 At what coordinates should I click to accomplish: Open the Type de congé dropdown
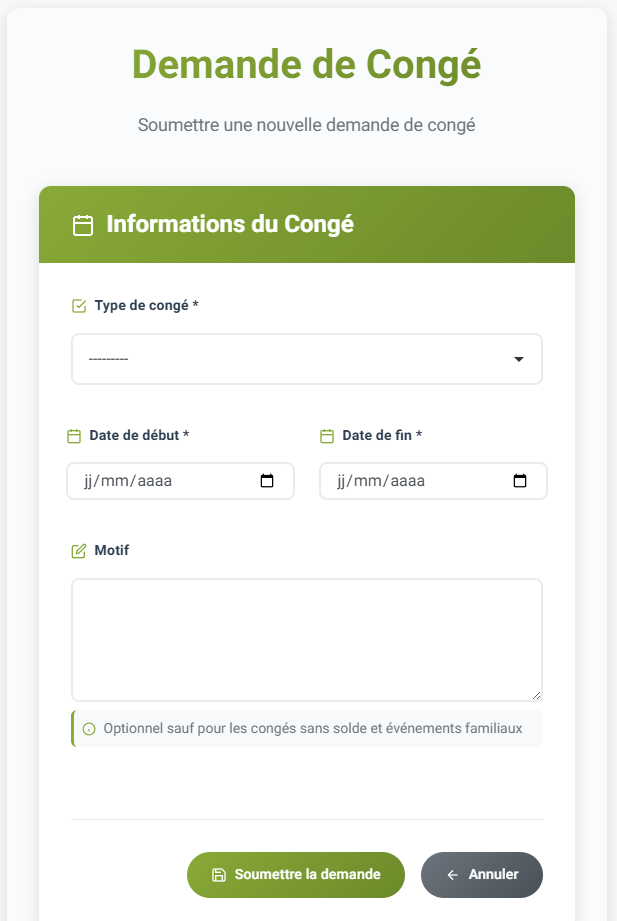(306, 358)
